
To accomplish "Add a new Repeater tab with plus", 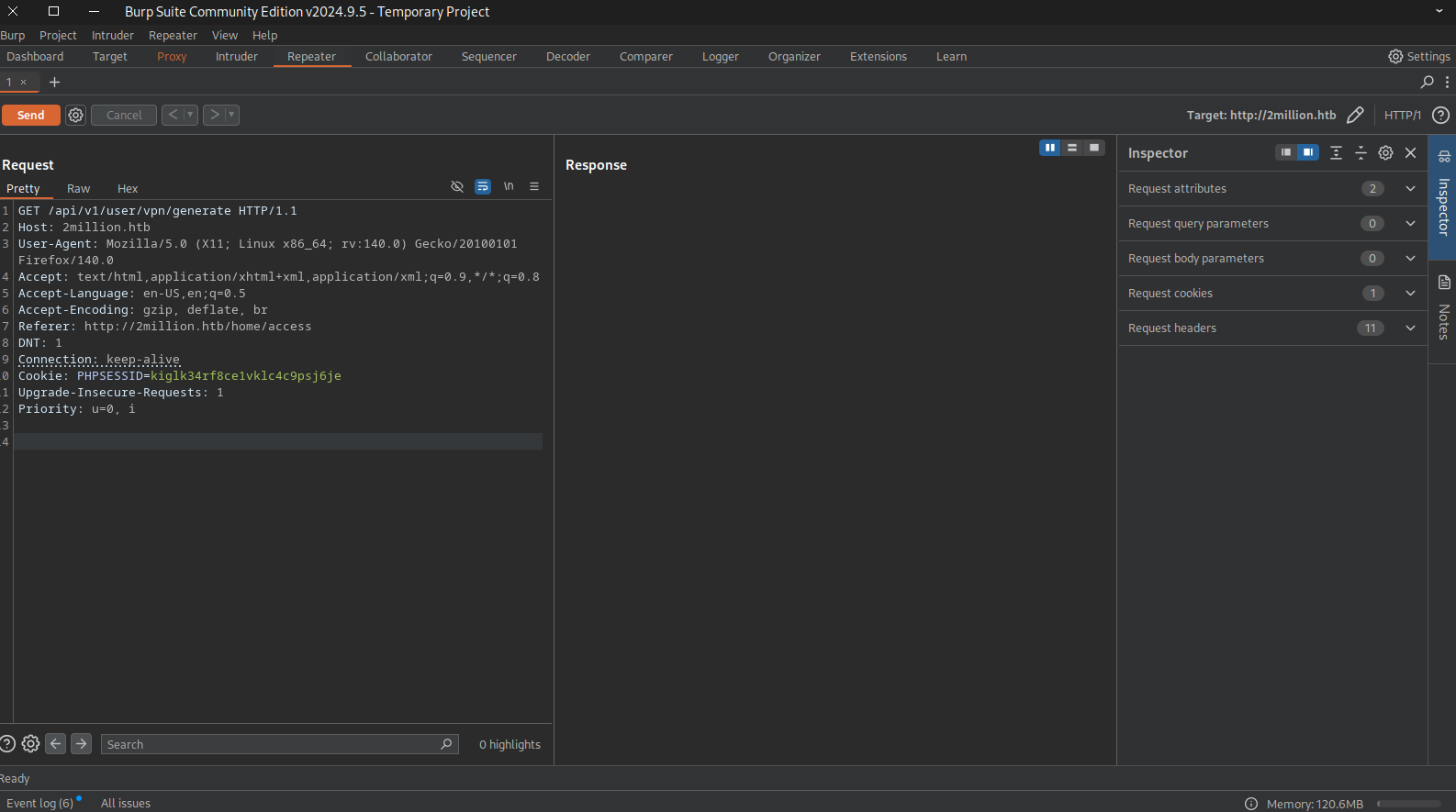I will pyautogui.click(x=54, y=82).
